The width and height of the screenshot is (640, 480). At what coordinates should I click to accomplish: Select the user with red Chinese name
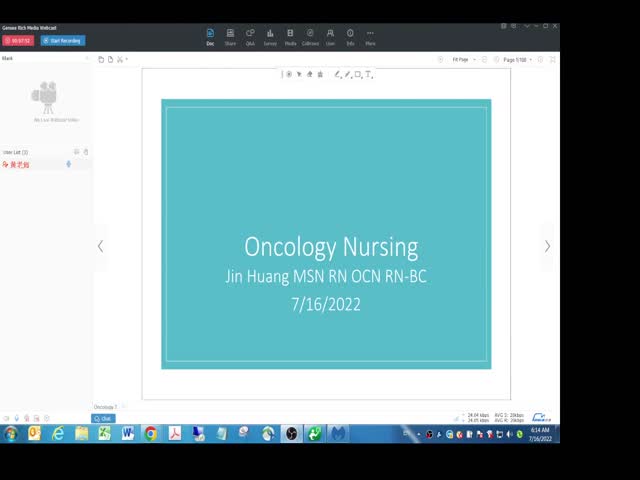click(x=20, y=164)
